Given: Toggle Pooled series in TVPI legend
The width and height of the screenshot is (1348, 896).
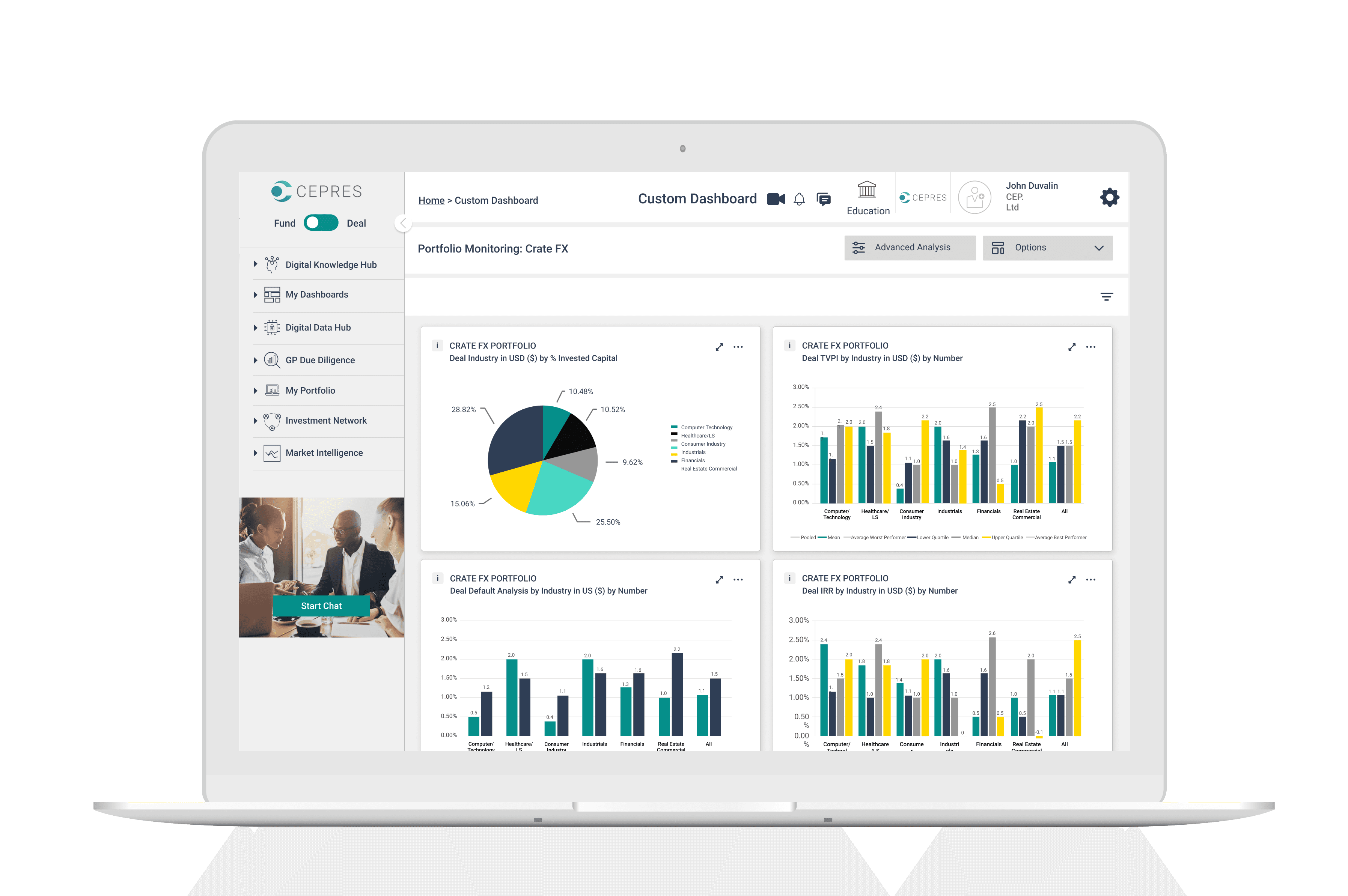Looking at the screenshot, I should 803,537.
